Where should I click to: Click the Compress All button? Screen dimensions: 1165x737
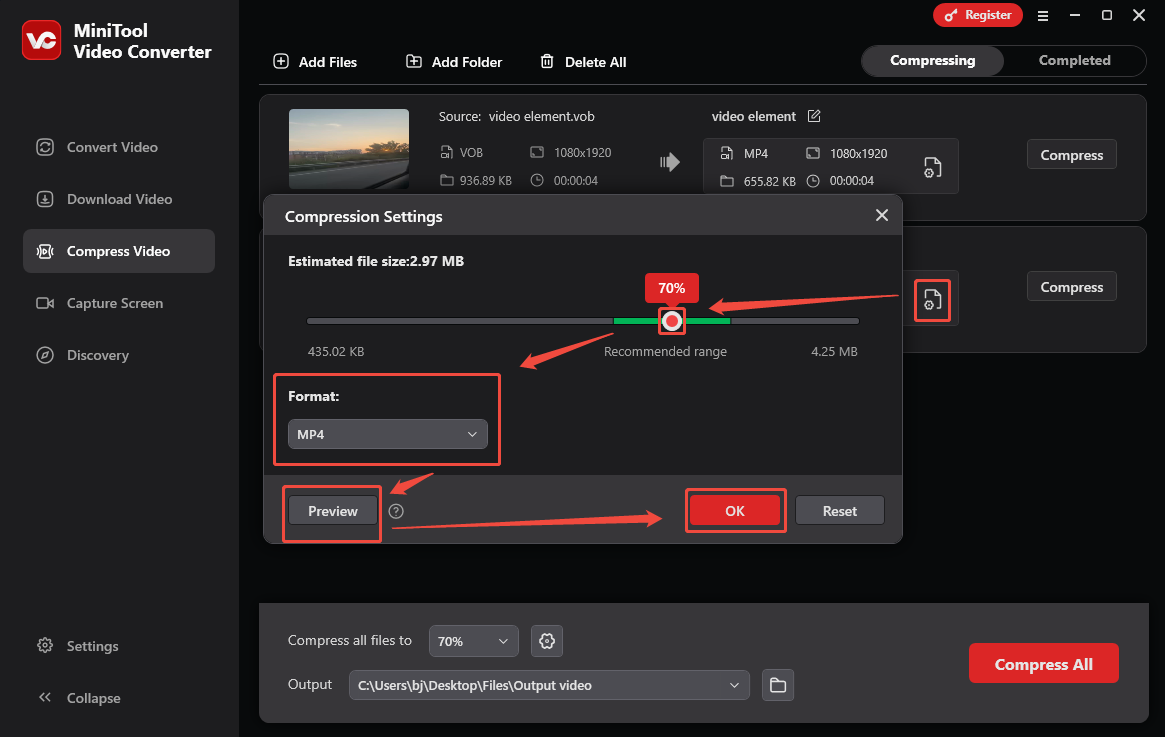pos(1043,663)
